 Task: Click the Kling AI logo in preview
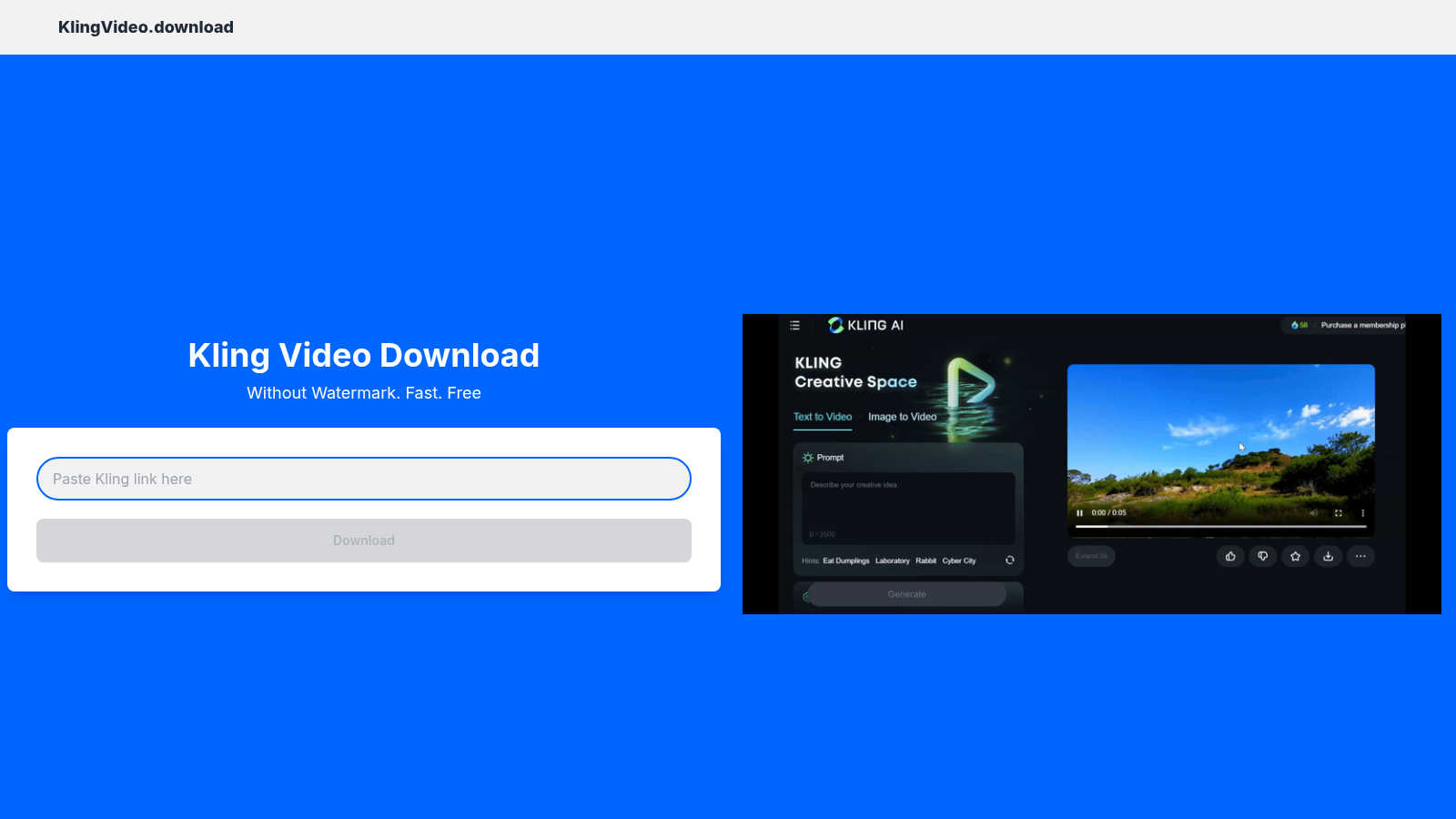865,325
